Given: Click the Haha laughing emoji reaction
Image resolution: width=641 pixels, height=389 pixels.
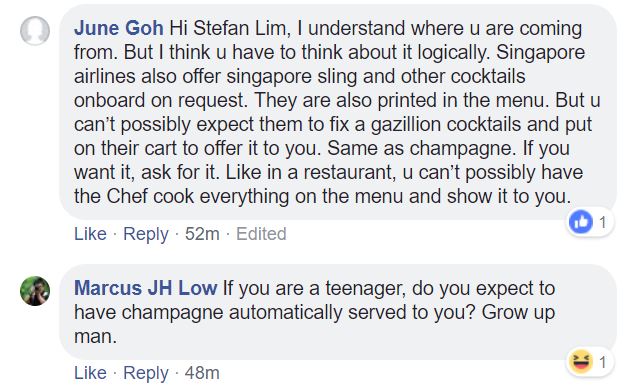Looking at the screenshot, I should tap(580, 362).
